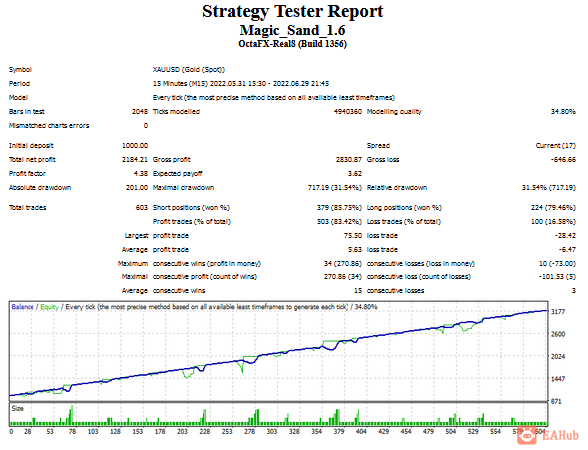Click Largest profit trade value '75.50'
Image resolution: width=588 pixels, height=450 pixels.
pos(353,236)
